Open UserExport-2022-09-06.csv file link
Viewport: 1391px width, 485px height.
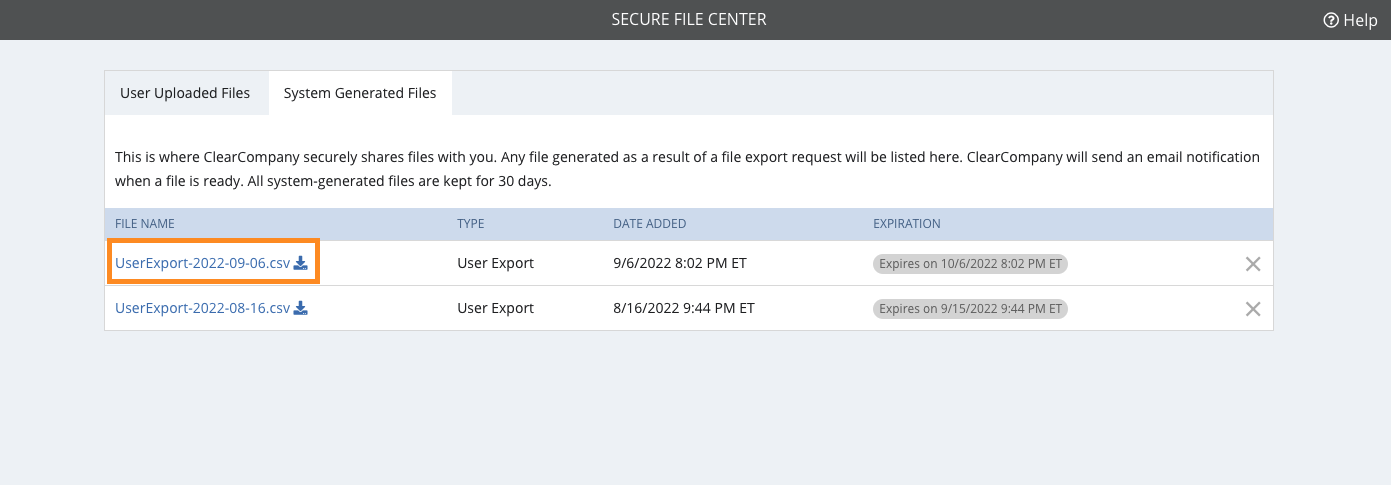point(202,264)
